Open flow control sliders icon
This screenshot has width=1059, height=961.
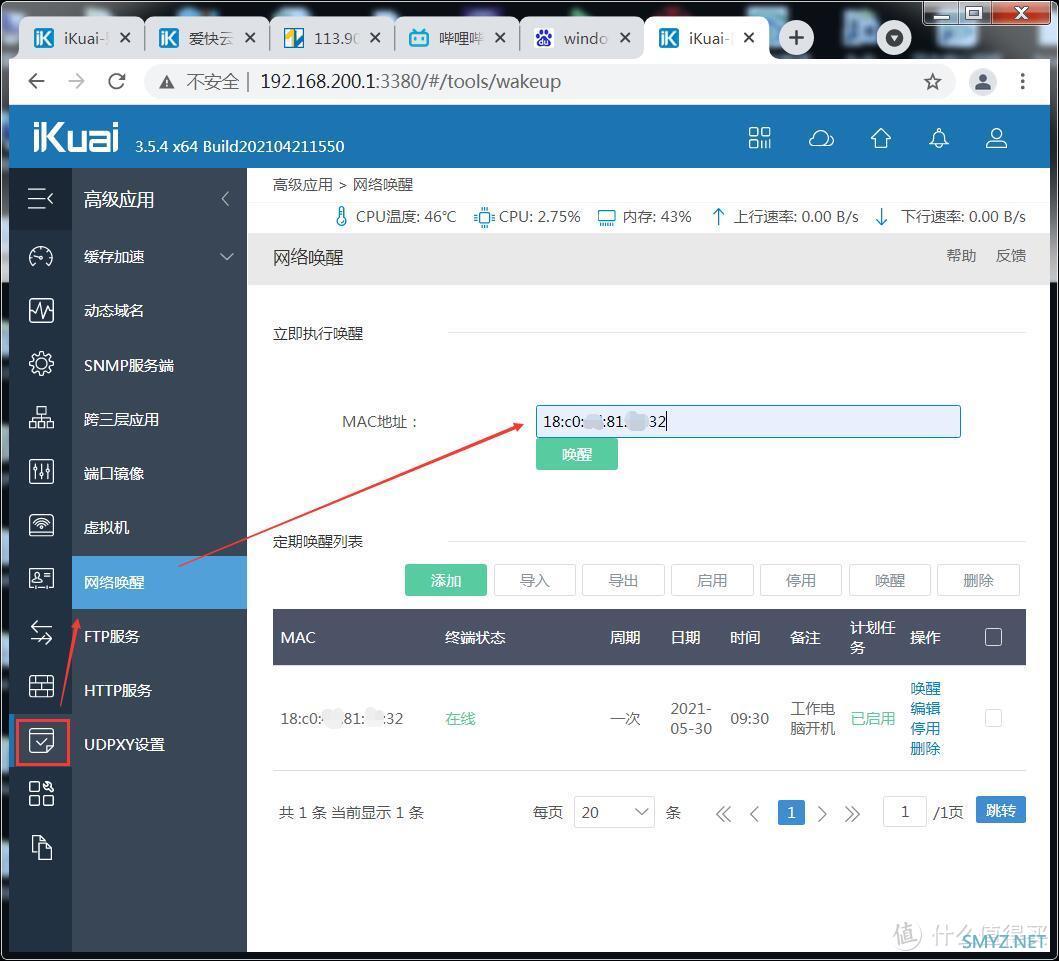[x=41, y=471]
